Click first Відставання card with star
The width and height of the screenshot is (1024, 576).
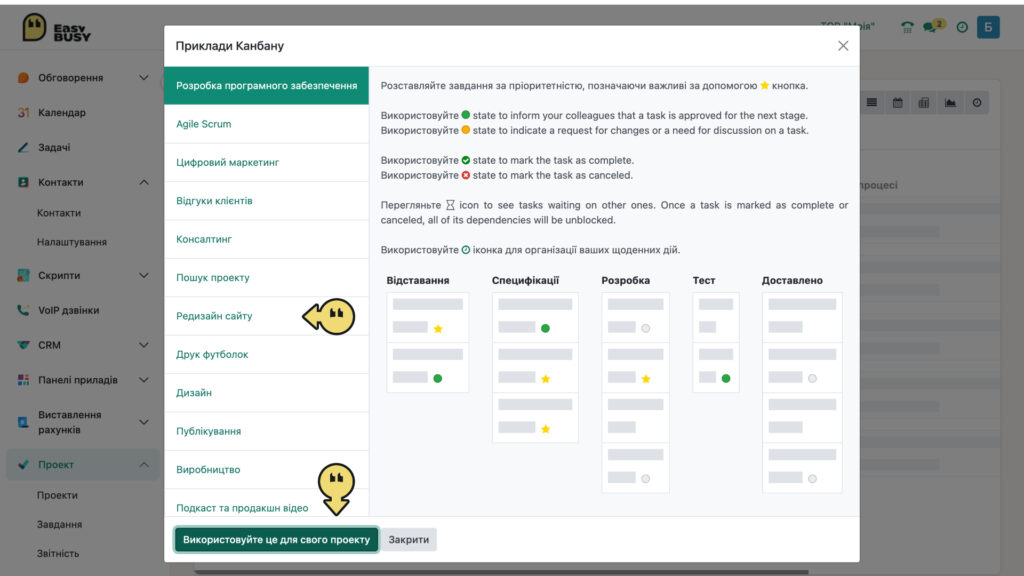(x=428, y=317)
